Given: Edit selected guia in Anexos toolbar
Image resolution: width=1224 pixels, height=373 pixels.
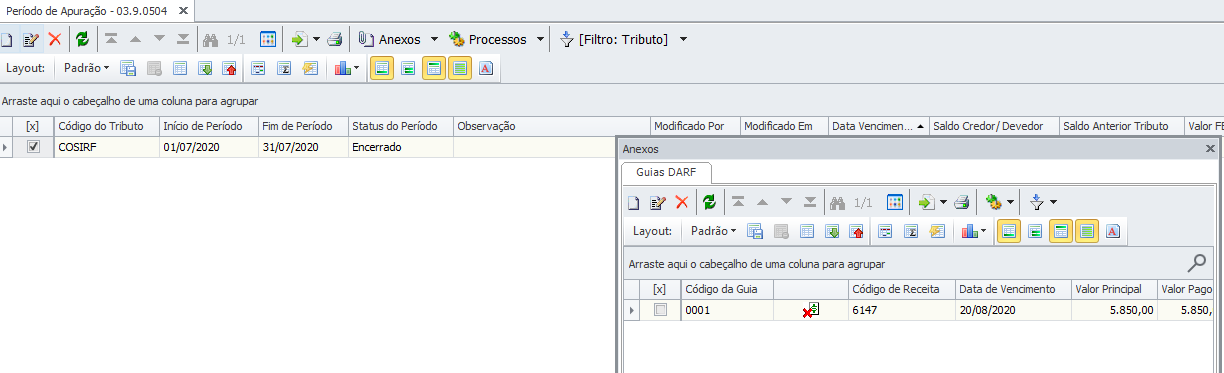Looking at the screenshot, I should coord(658,202).
